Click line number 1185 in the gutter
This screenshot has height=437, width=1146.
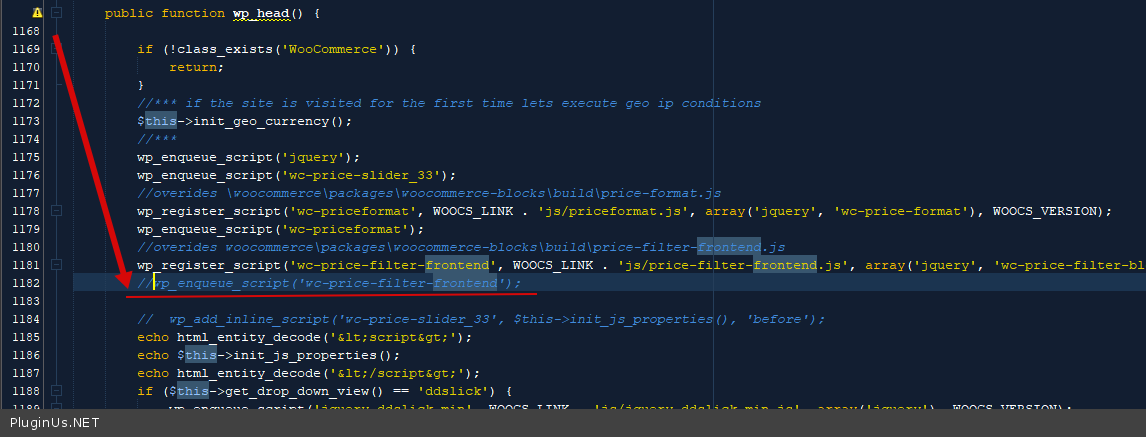(23, 337)
